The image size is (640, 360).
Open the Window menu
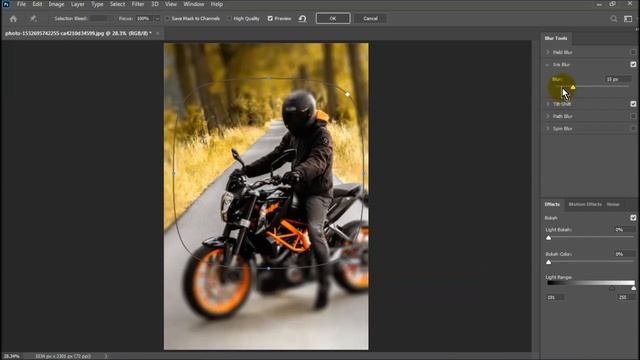tap(193, 4)
